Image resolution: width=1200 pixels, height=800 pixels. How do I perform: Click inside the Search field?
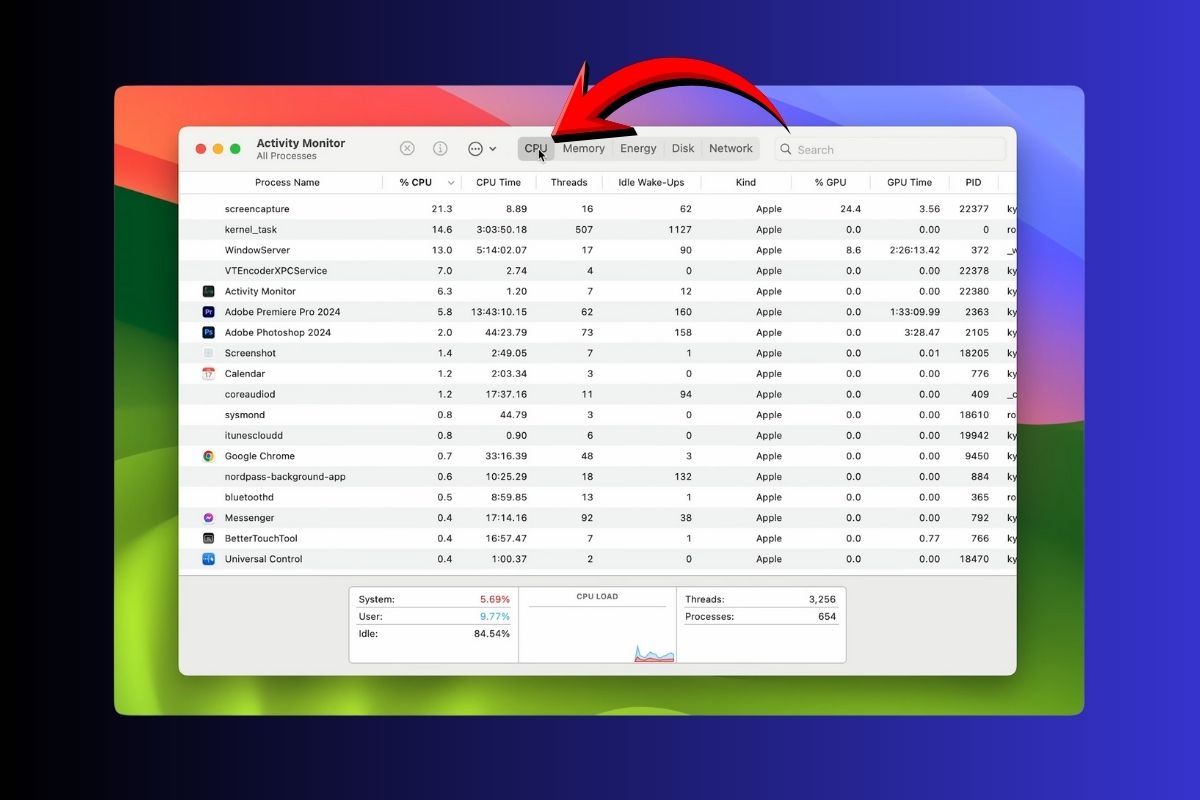click(x=890, y=149)
